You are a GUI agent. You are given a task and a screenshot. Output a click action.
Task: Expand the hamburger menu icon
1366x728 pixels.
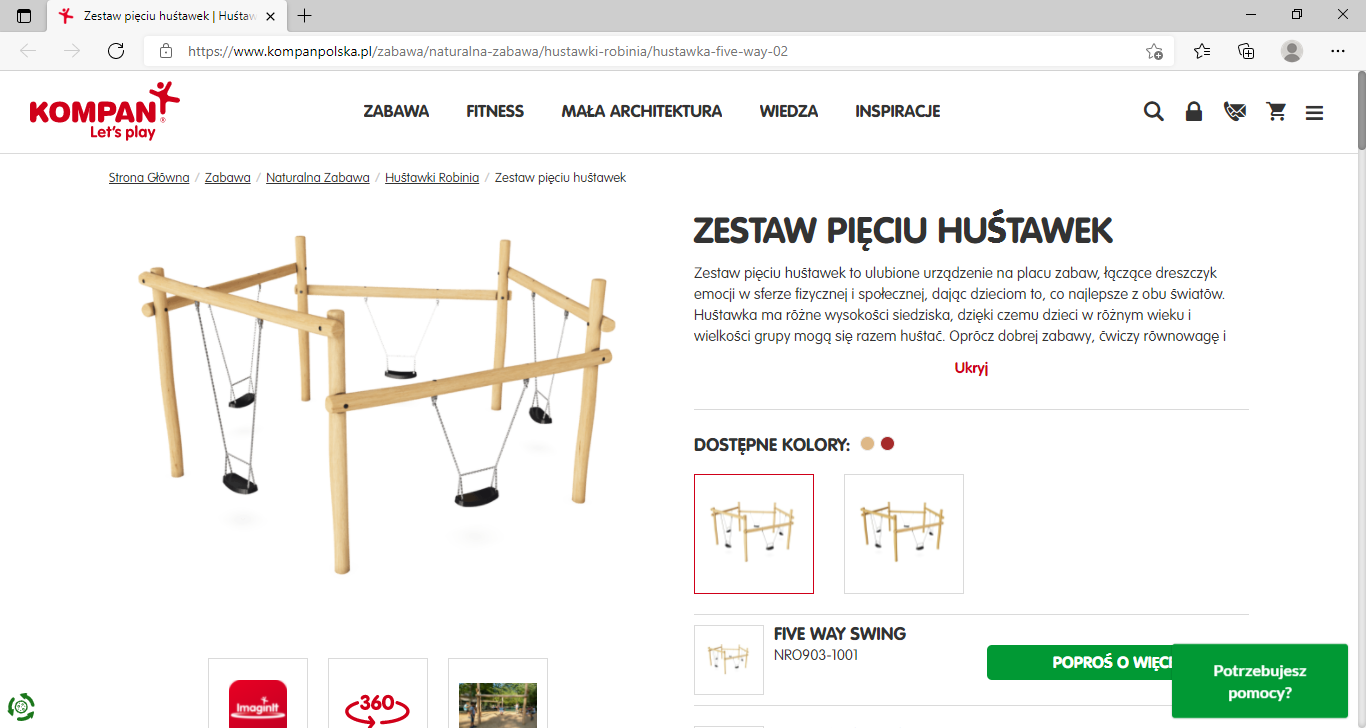point(1314,113)
